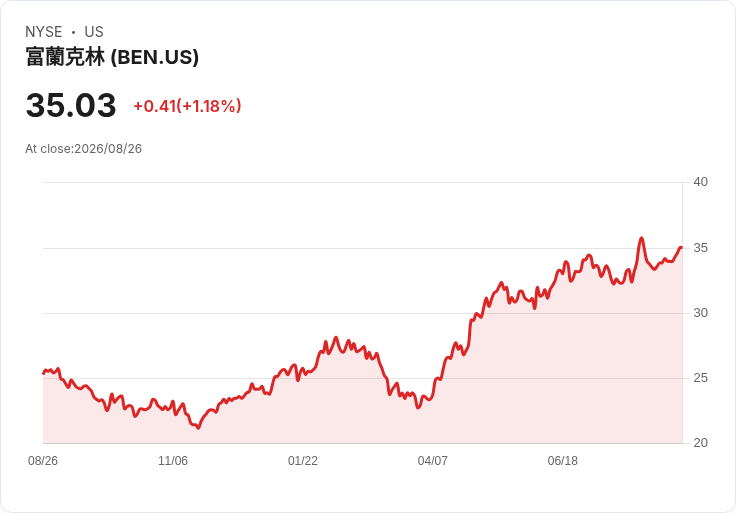The height and width of the screenshot is (513, 736).
Task: Click the 30 y-axis price label
Action: [x=700, y=313]
